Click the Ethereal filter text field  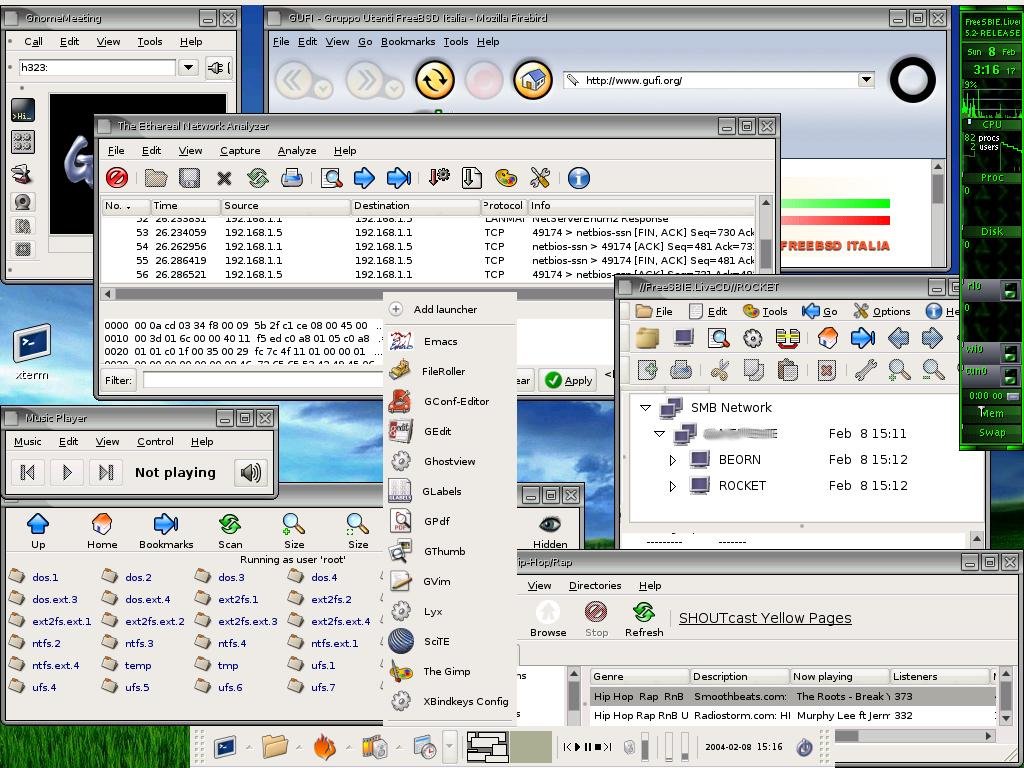(263, 380)
